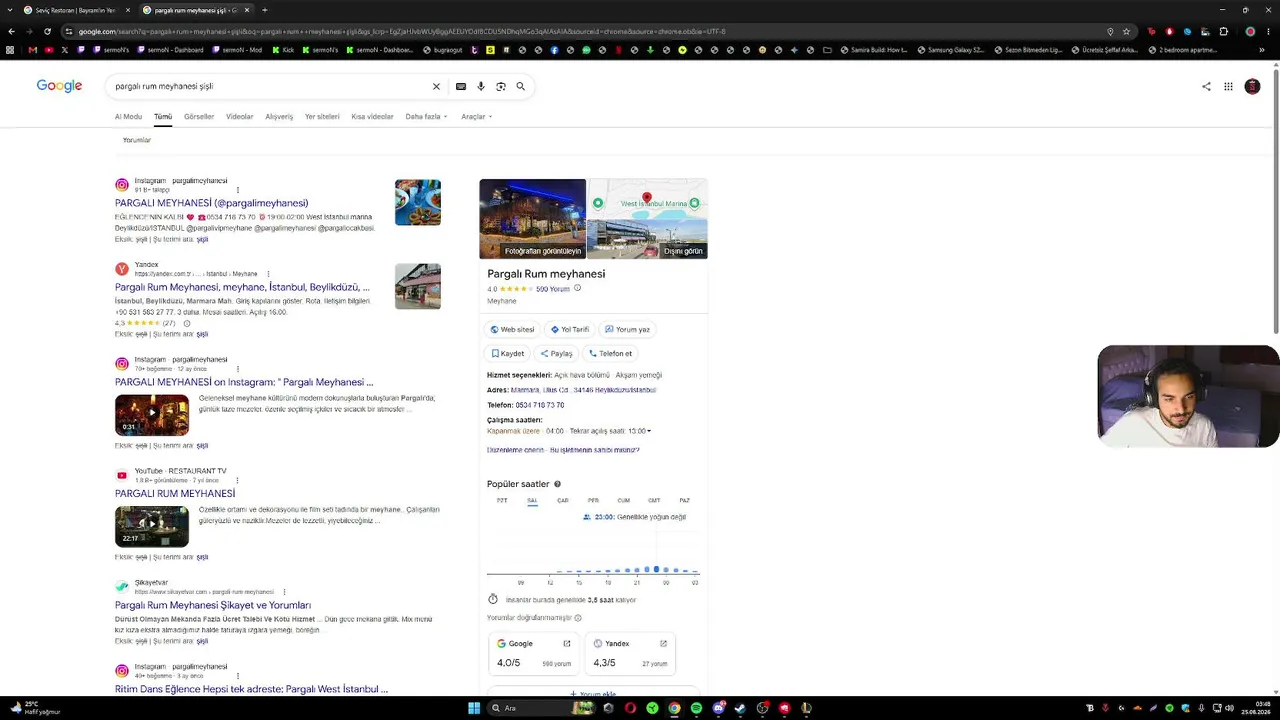Open the Google account avatar menu
This screenshot has height=720, width=1280.
(x=1252, y=87)
